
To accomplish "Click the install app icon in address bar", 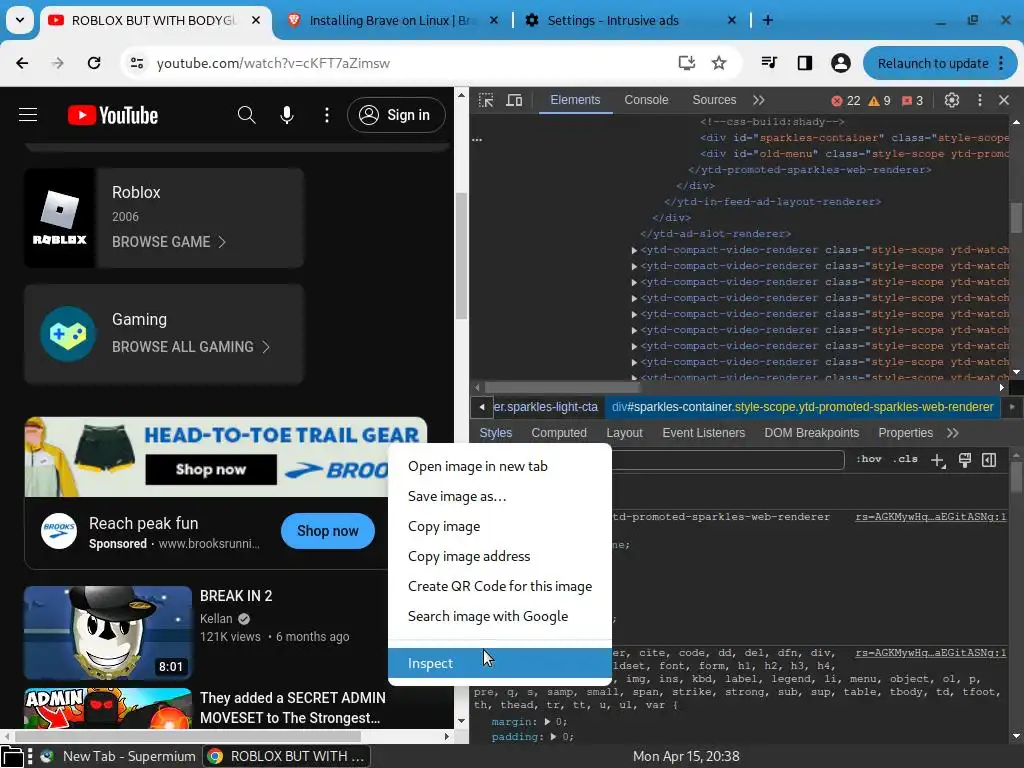I will [x=686, y=63].
